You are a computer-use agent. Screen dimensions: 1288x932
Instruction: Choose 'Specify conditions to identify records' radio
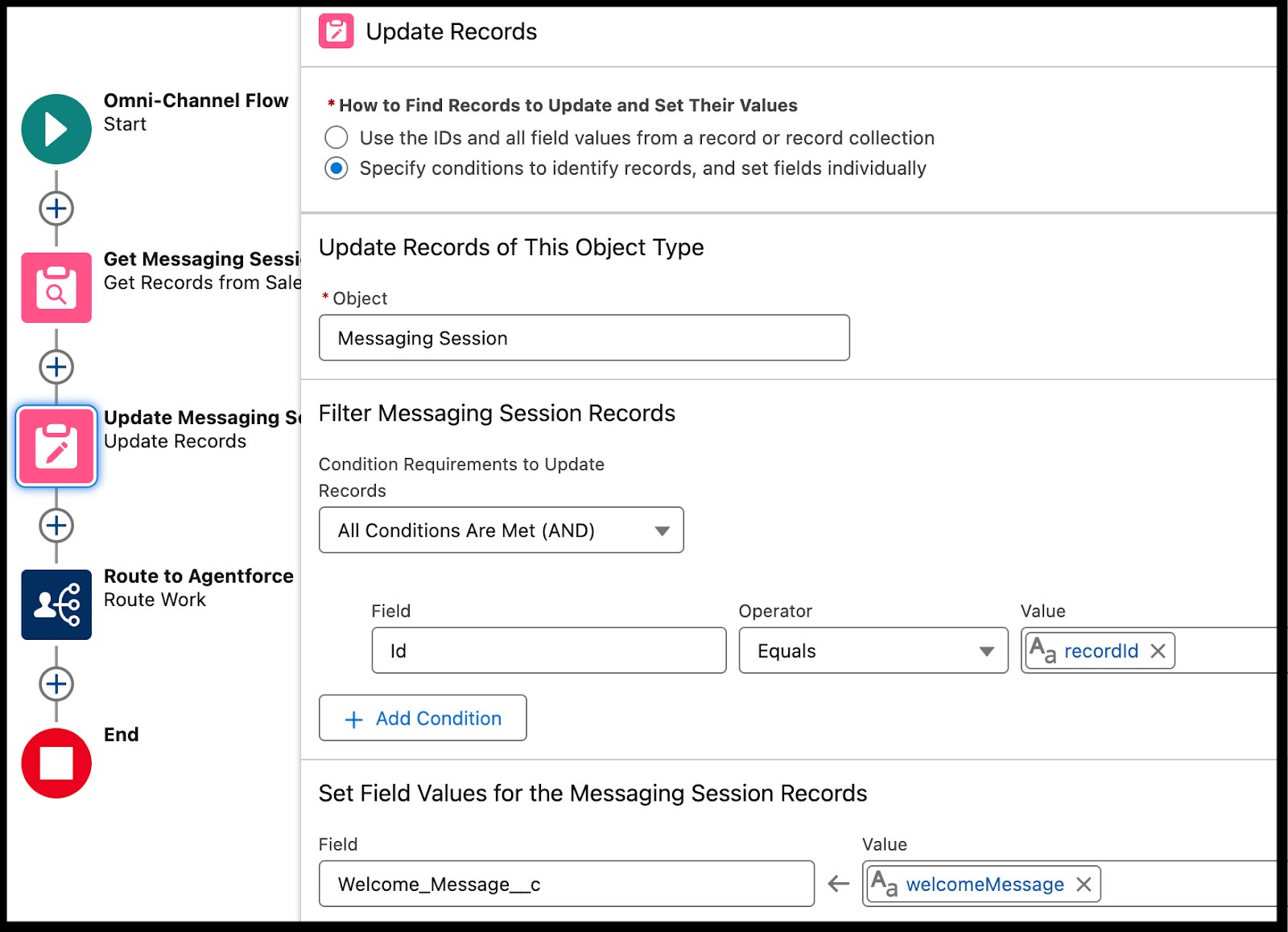tap(336, 168)
